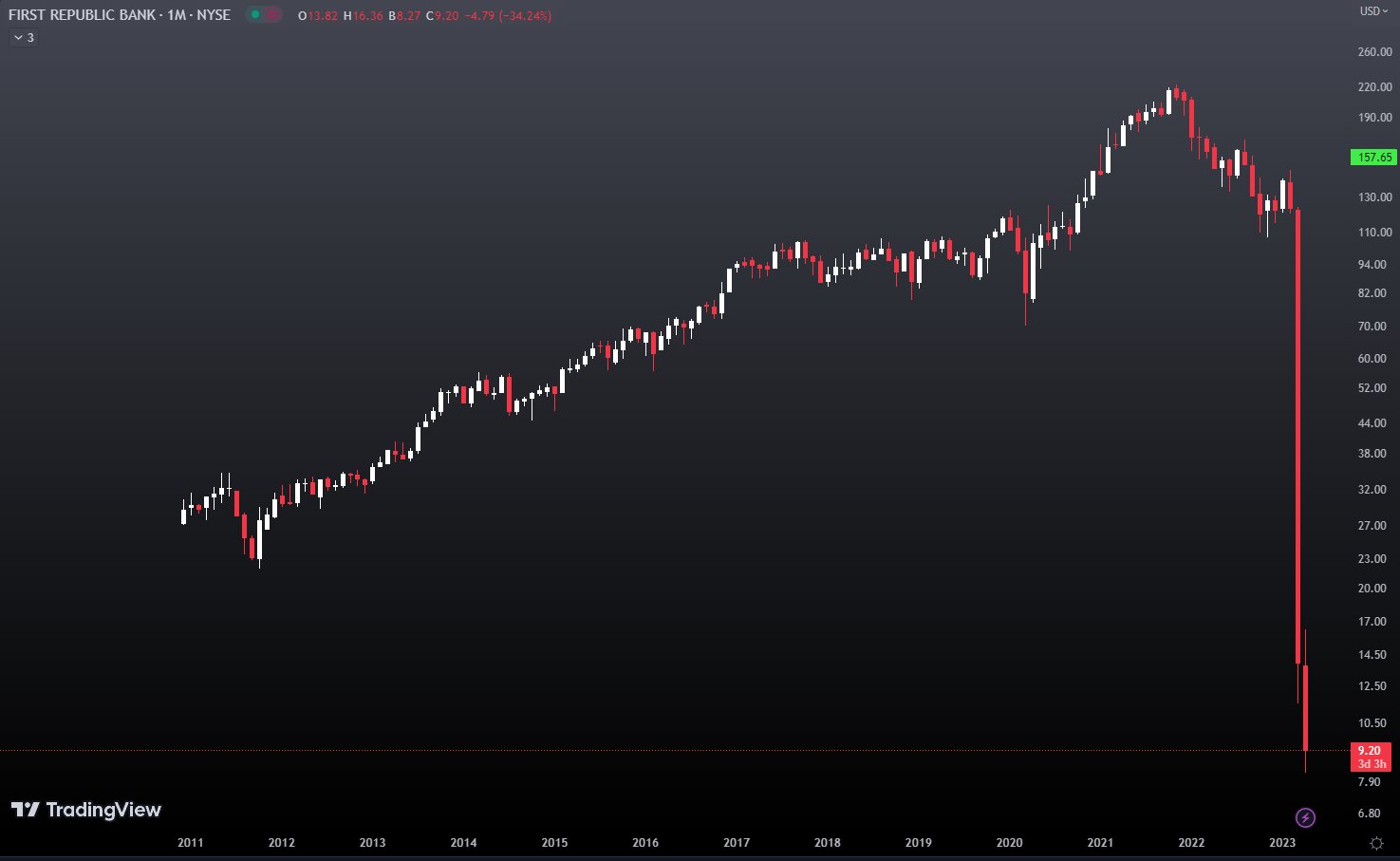
Task: Click the 2012 time axis label
Action: [x=282, y=843]
